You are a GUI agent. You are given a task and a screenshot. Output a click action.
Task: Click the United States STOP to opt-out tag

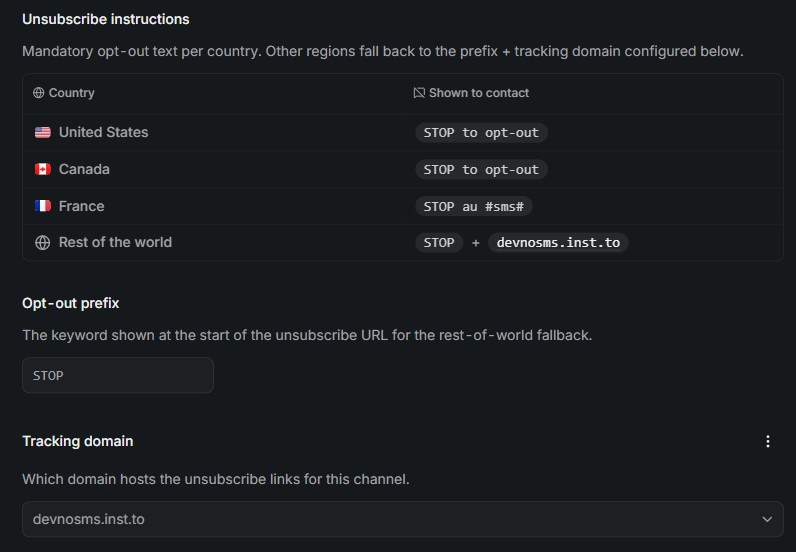point(481,133)
